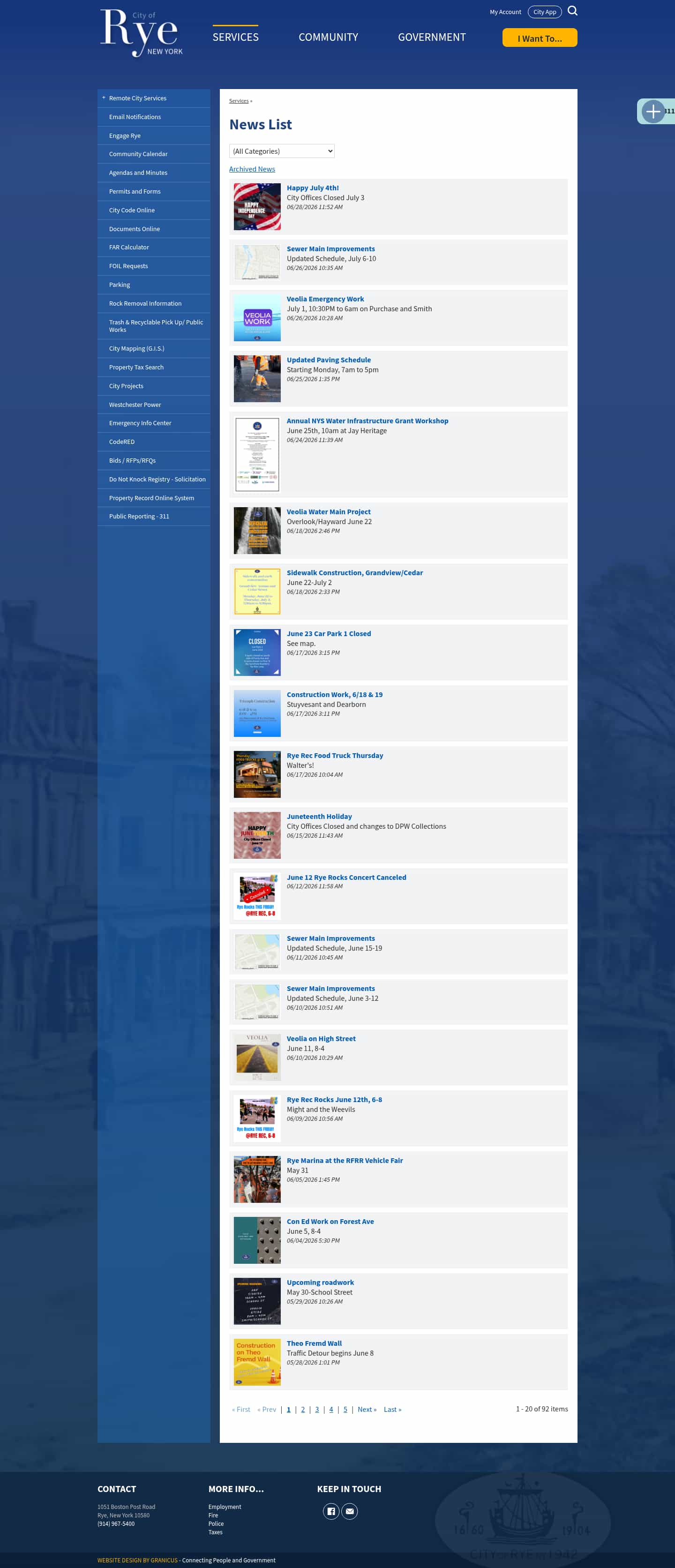
Task: Open Trash & Recyclable Pick Up item
Action: pos(153,326)
